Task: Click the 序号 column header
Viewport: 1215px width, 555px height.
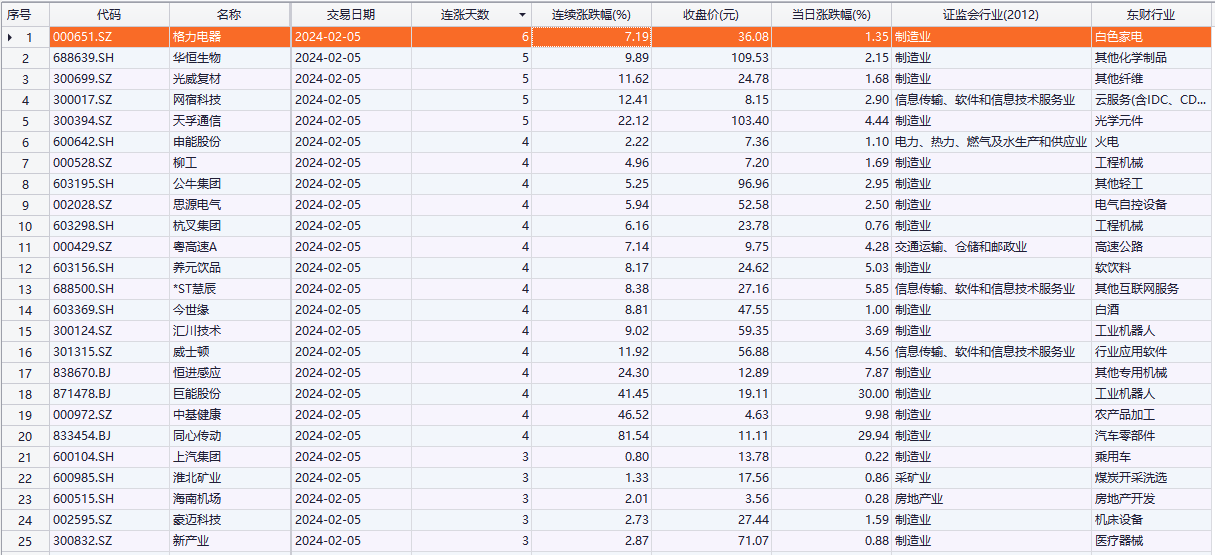Action: [x=20, y=15]
